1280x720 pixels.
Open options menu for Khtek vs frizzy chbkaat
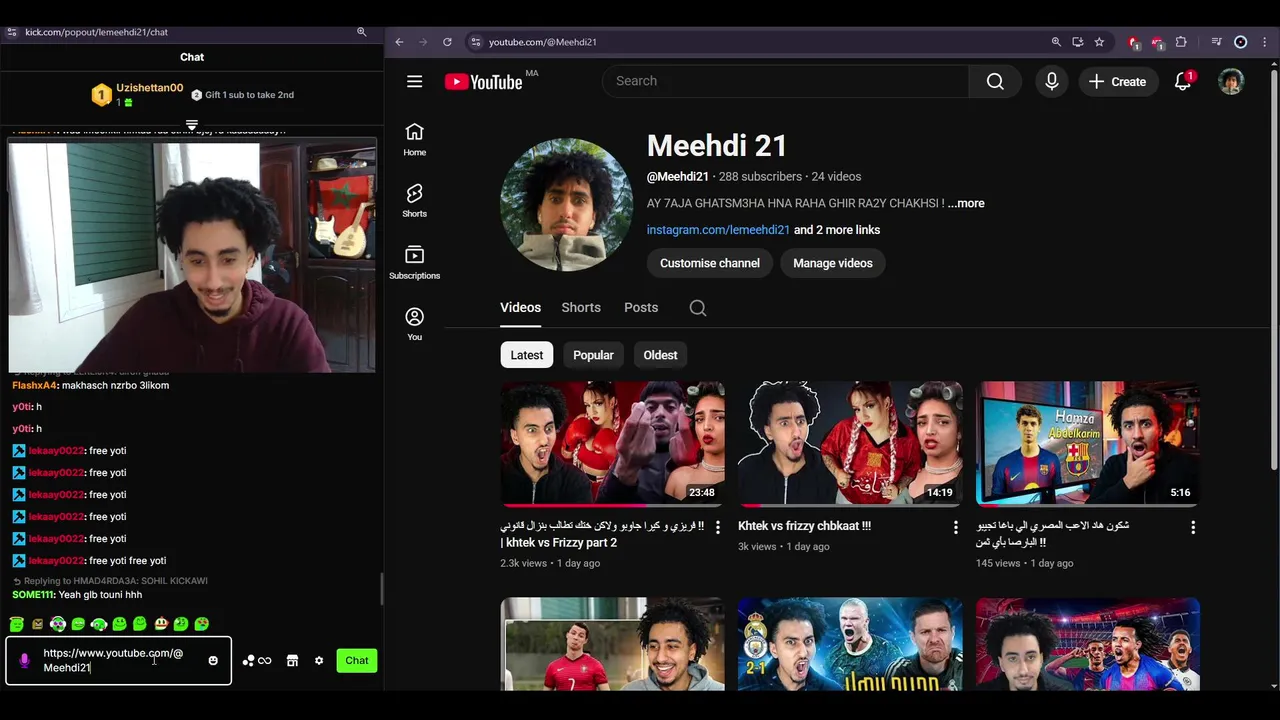pyautogui.click(x=955, y=527)
